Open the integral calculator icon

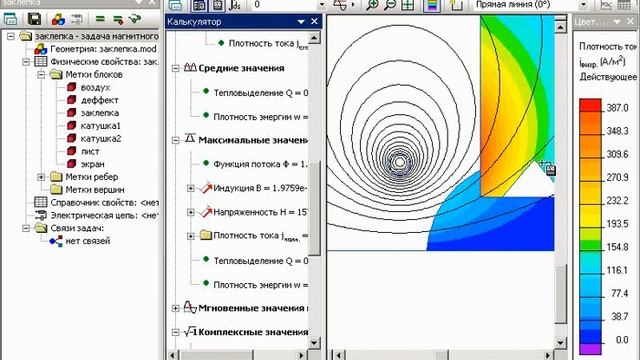click(x=235, y=5)
